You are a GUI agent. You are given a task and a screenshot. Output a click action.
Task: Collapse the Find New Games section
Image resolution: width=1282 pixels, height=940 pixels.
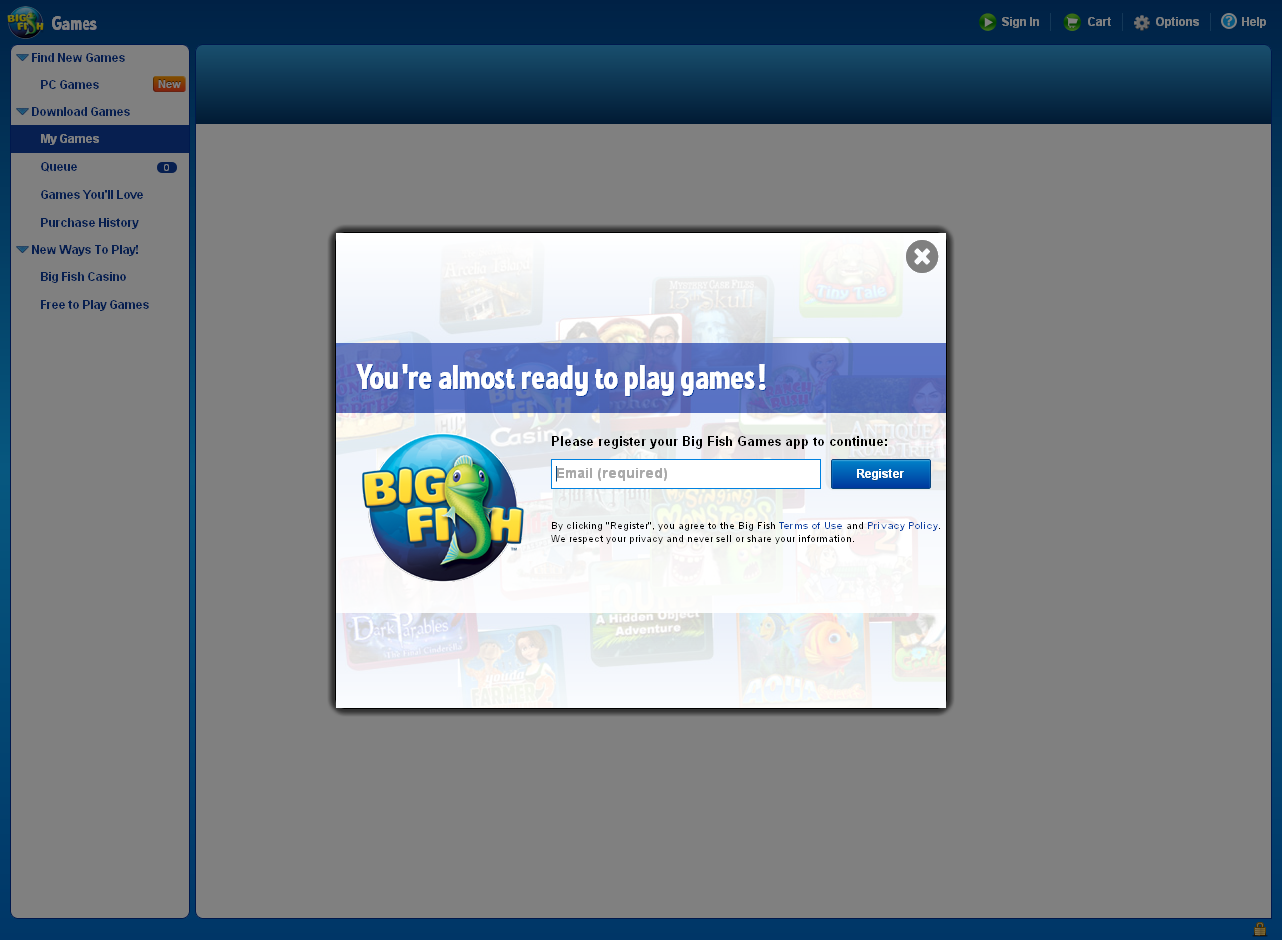coord(22,58)
